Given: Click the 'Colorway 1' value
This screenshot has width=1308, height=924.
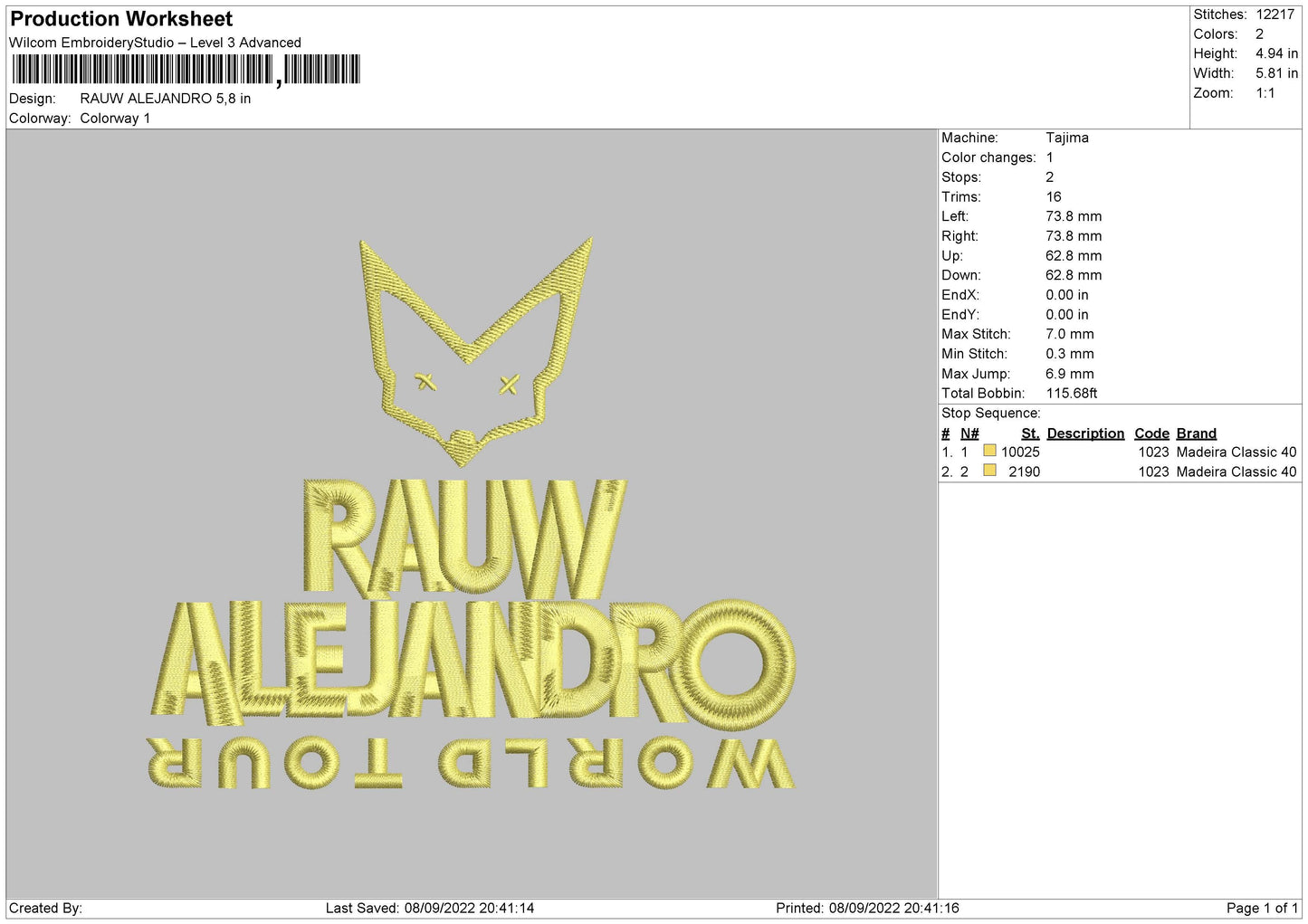Looking at the screenshot, I should (x=115, y=119).
